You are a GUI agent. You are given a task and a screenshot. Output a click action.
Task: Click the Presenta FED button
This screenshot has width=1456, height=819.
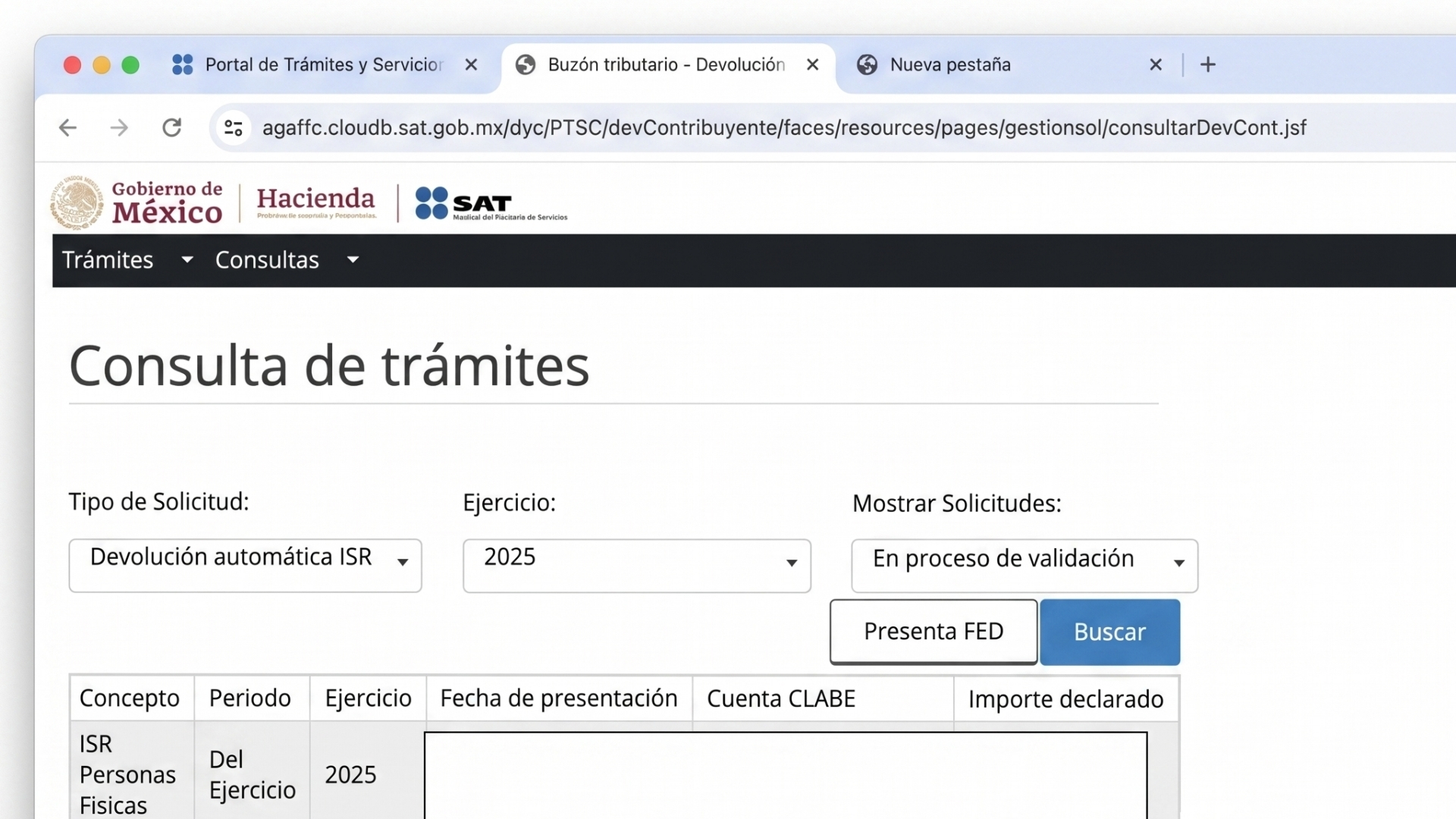click(934, 632)
